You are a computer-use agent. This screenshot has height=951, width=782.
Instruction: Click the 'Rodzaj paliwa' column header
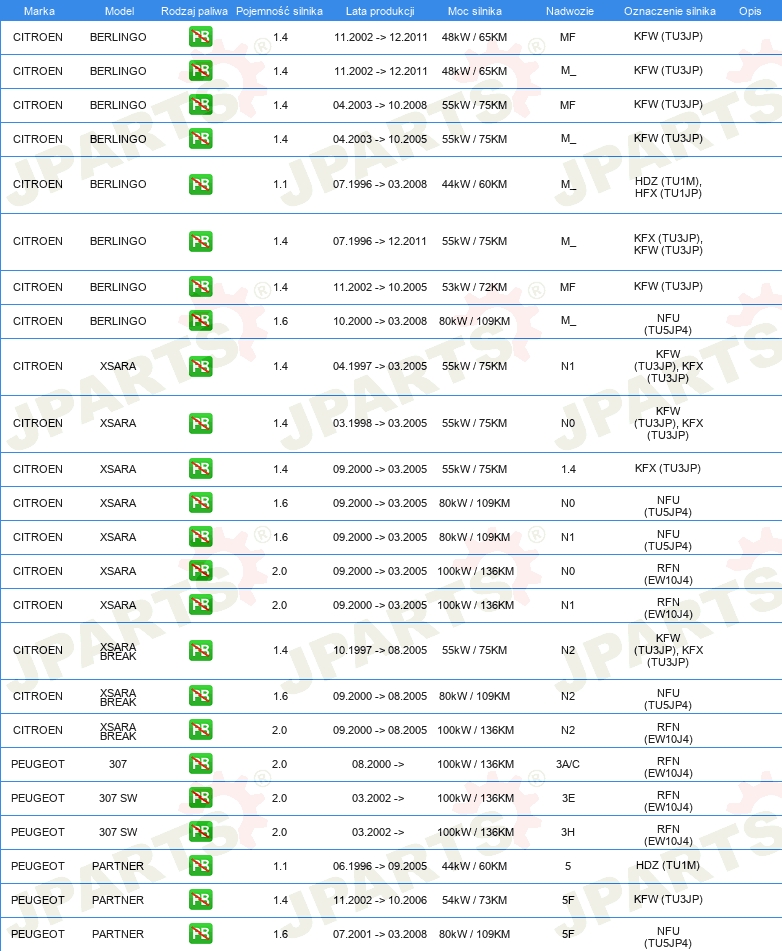click(194, 11)
